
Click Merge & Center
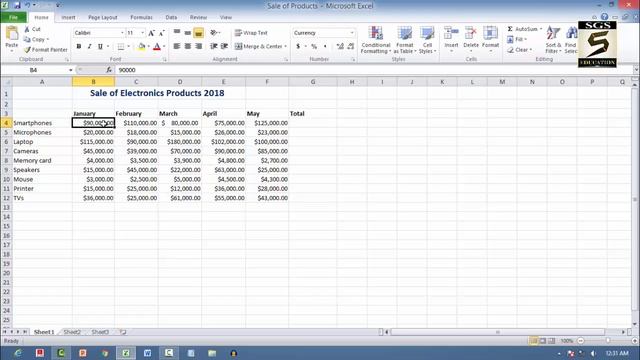click(x=260, y=46)
